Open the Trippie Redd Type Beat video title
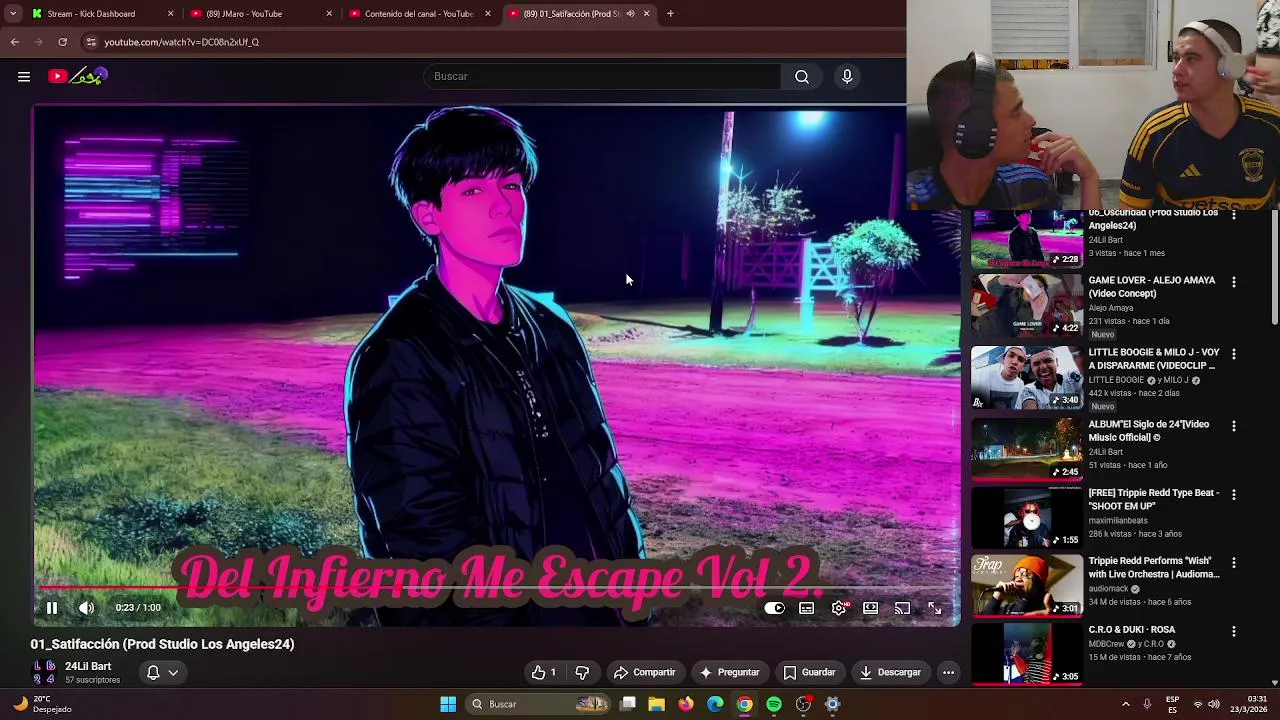The height and width of the screenshot is (720, 1280). pos(1154,500)
